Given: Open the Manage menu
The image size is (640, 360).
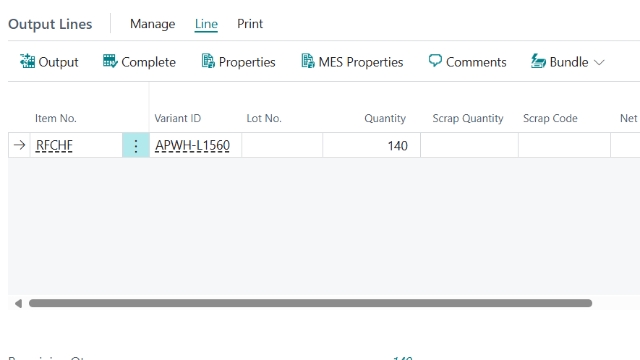Looking at the screenshot, I should pyautogui.click(x=153, y=24).
